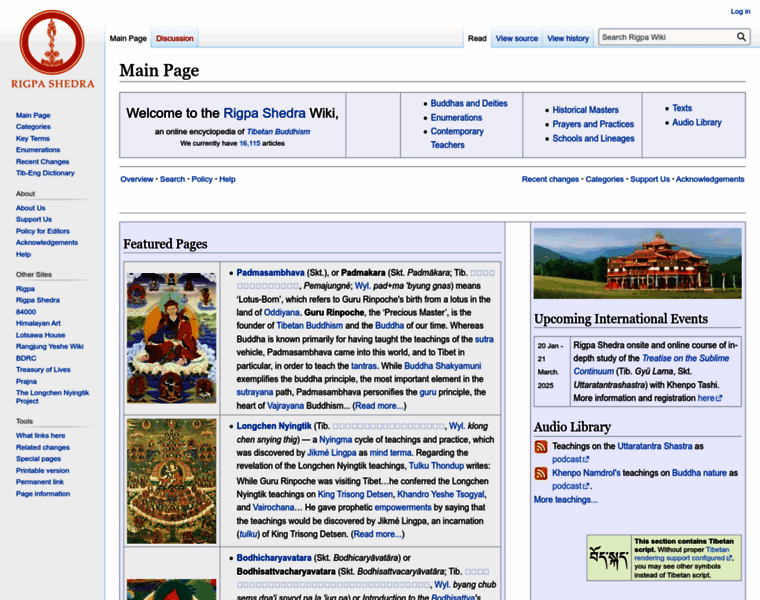The width and height of the screenshot is (760, 600).
Task: Open the Historical Masters link
Action: 586,110
